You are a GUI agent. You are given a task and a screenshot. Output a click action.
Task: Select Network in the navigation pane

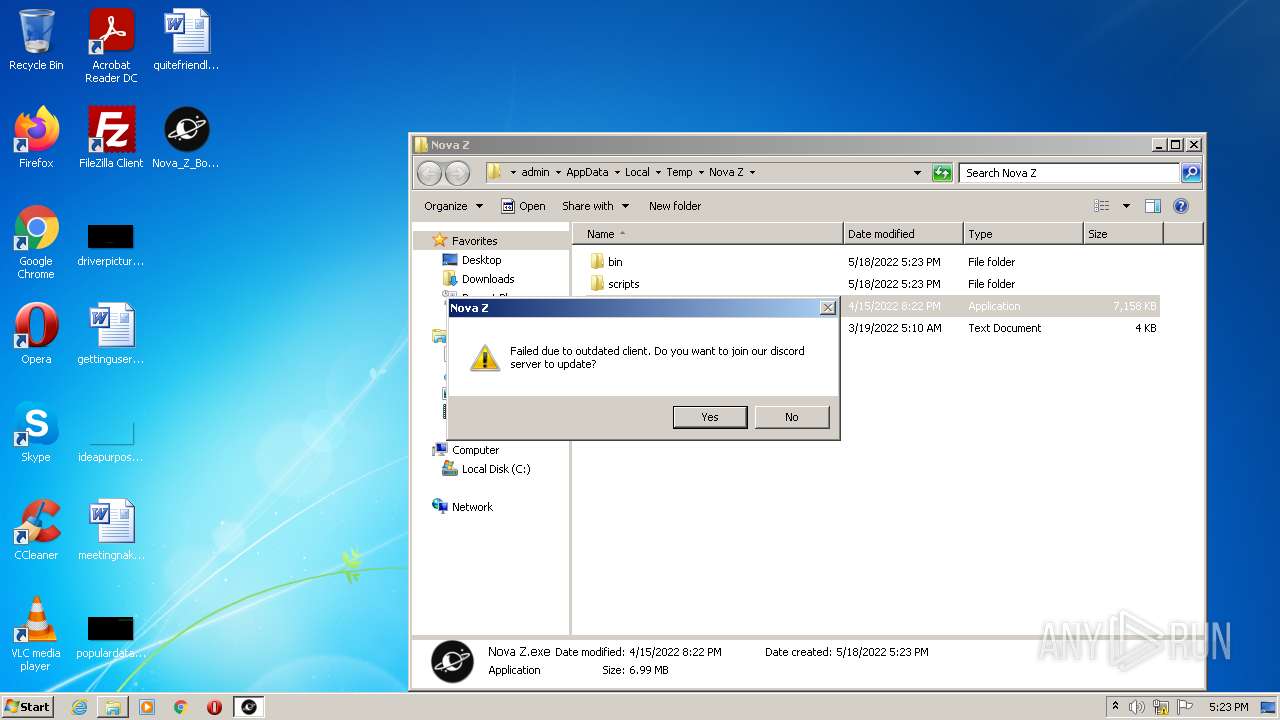472,507
